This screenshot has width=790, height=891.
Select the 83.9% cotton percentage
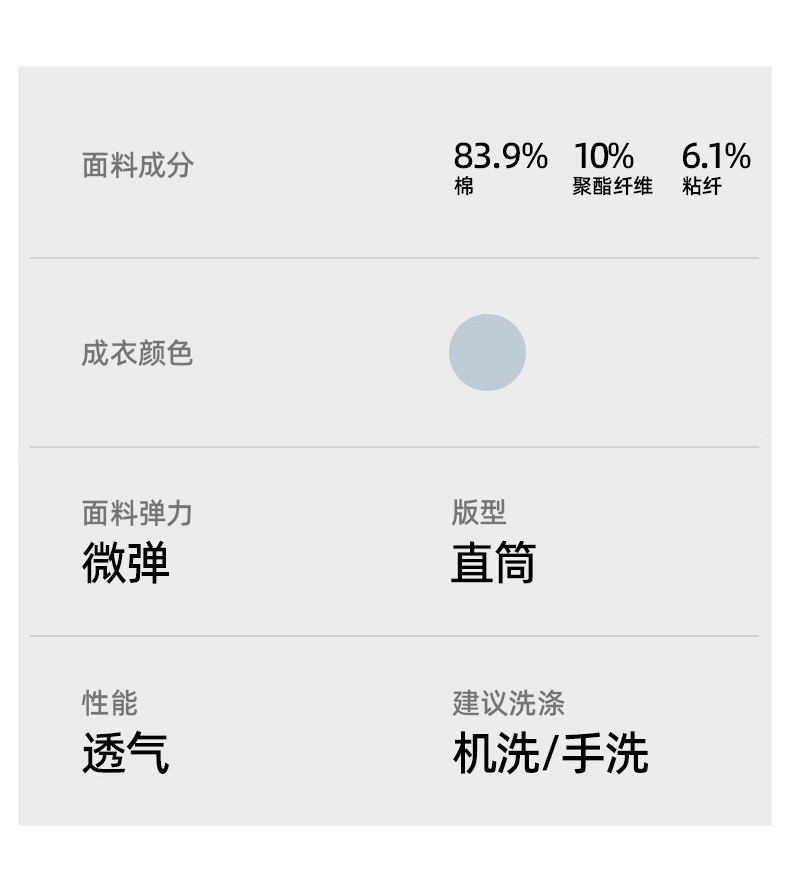pos(500,156)
